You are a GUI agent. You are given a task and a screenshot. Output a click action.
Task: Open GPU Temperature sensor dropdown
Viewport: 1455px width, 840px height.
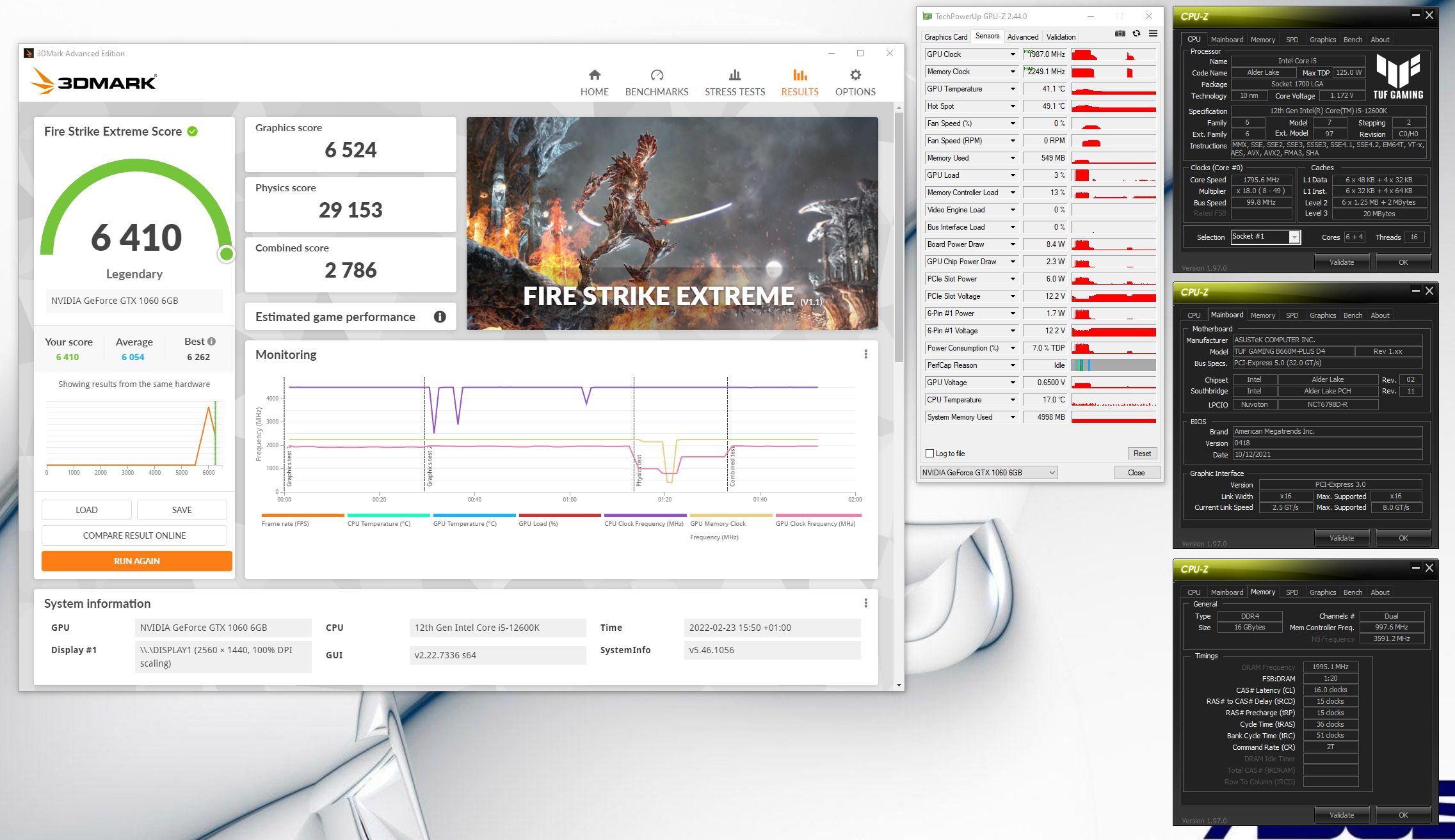click(x=1013, y=89)
